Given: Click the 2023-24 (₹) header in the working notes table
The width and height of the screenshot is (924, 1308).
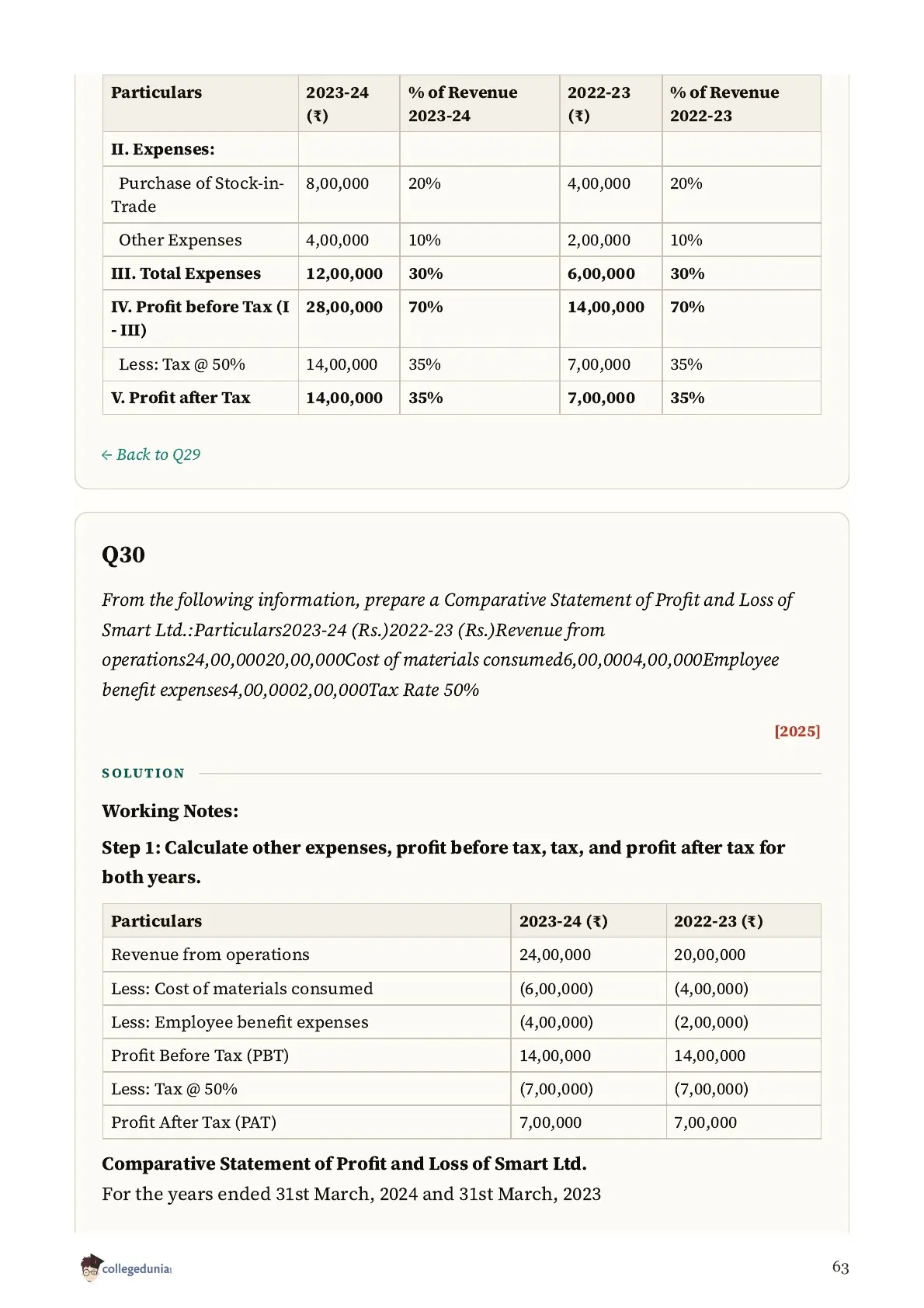Looking at the screenshot, I should click(x=564, y=921).
